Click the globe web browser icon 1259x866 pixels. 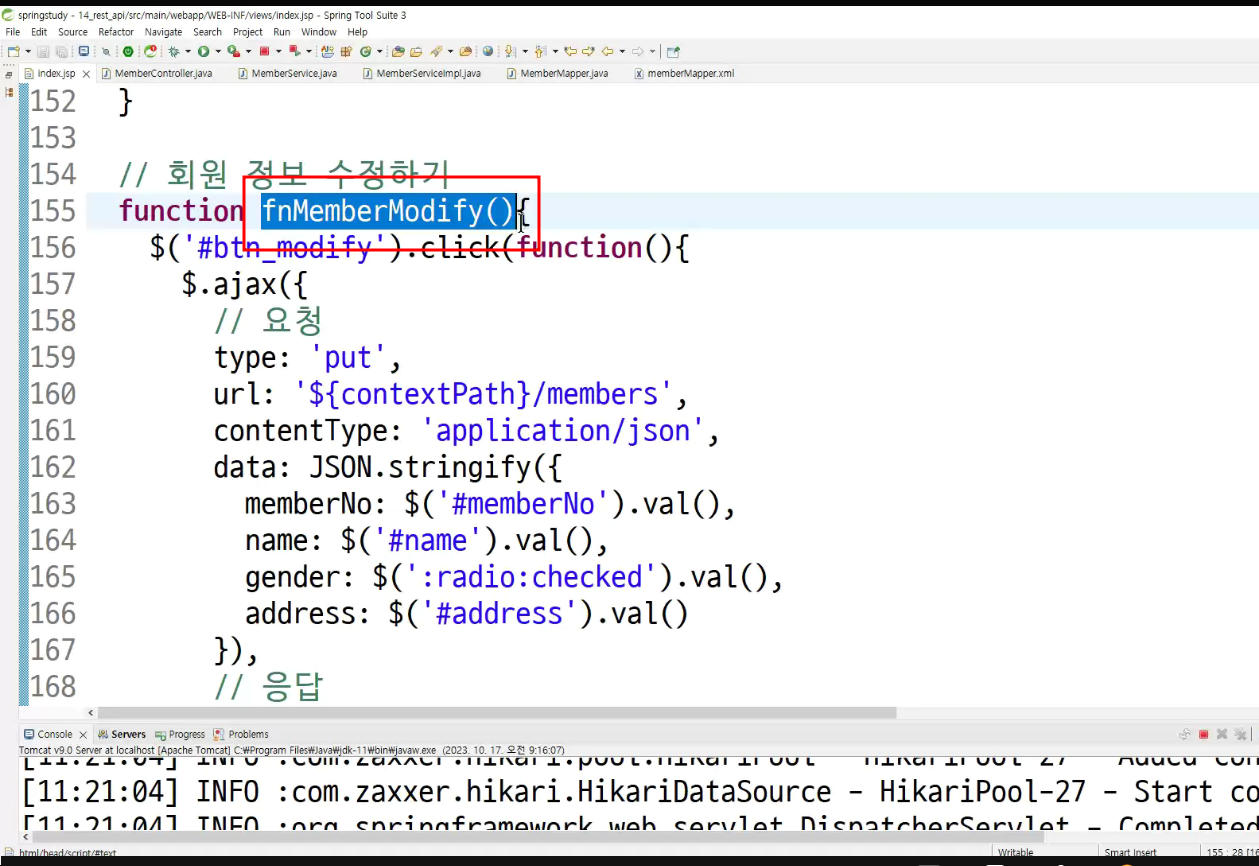[x=487, y=51]
